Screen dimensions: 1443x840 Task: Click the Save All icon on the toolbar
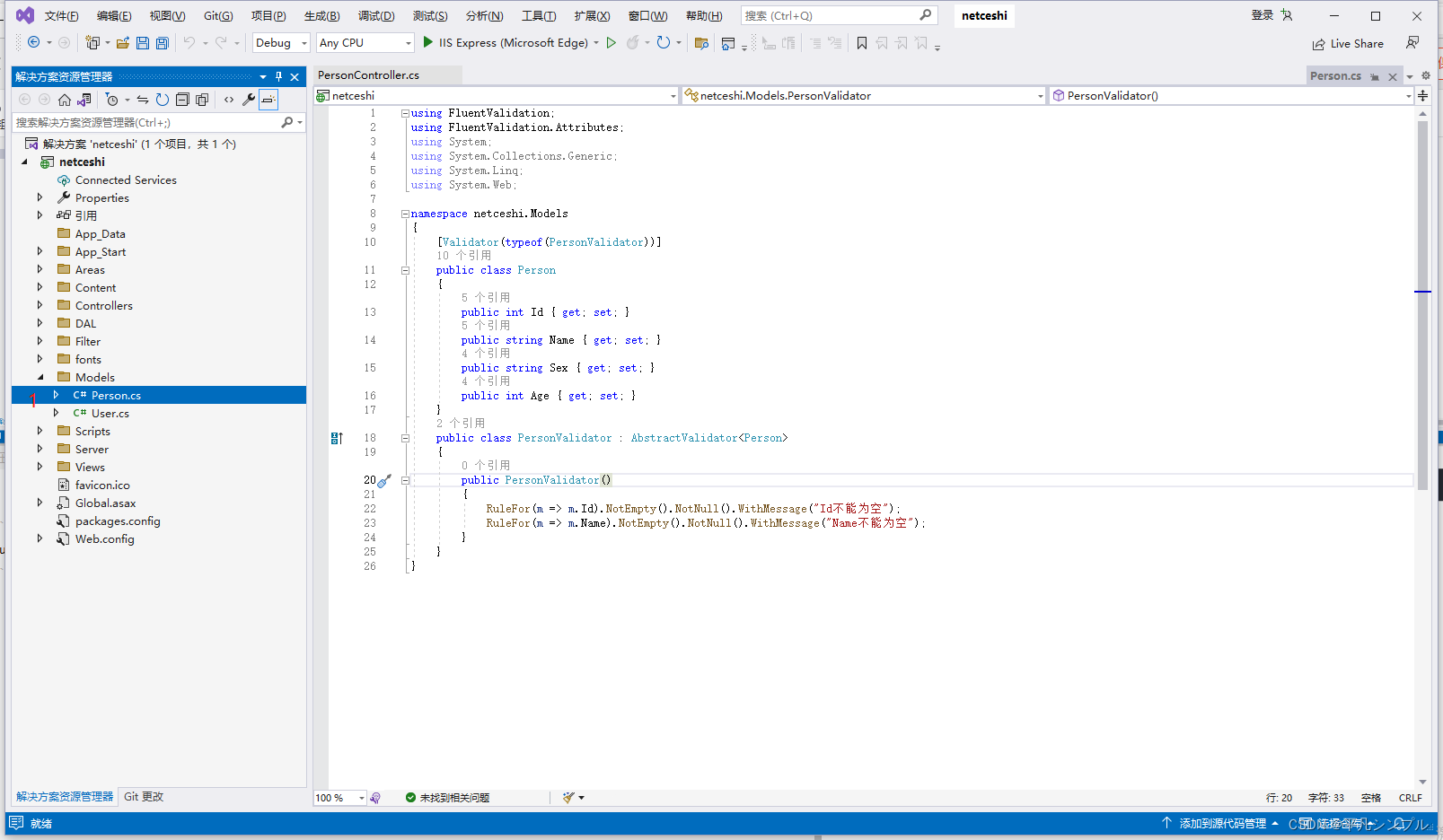162,42
